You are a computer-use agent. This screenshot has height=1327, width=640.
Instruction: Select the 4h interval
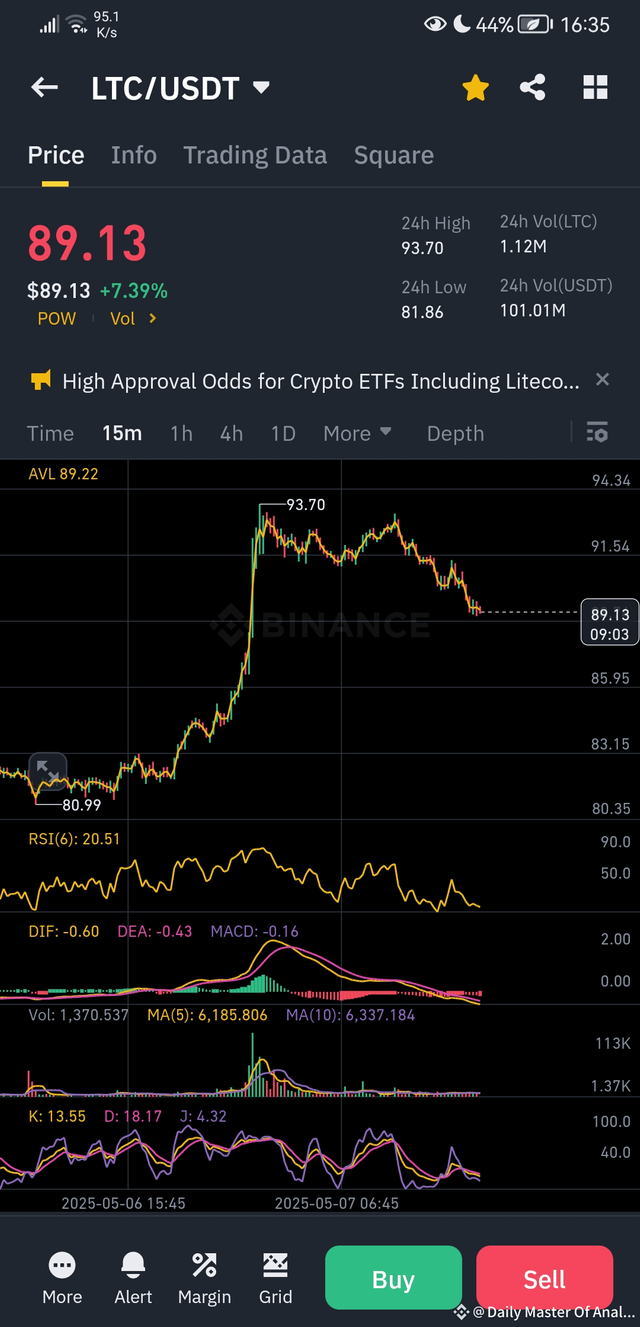pyautogui.click(x=231, y=433)
